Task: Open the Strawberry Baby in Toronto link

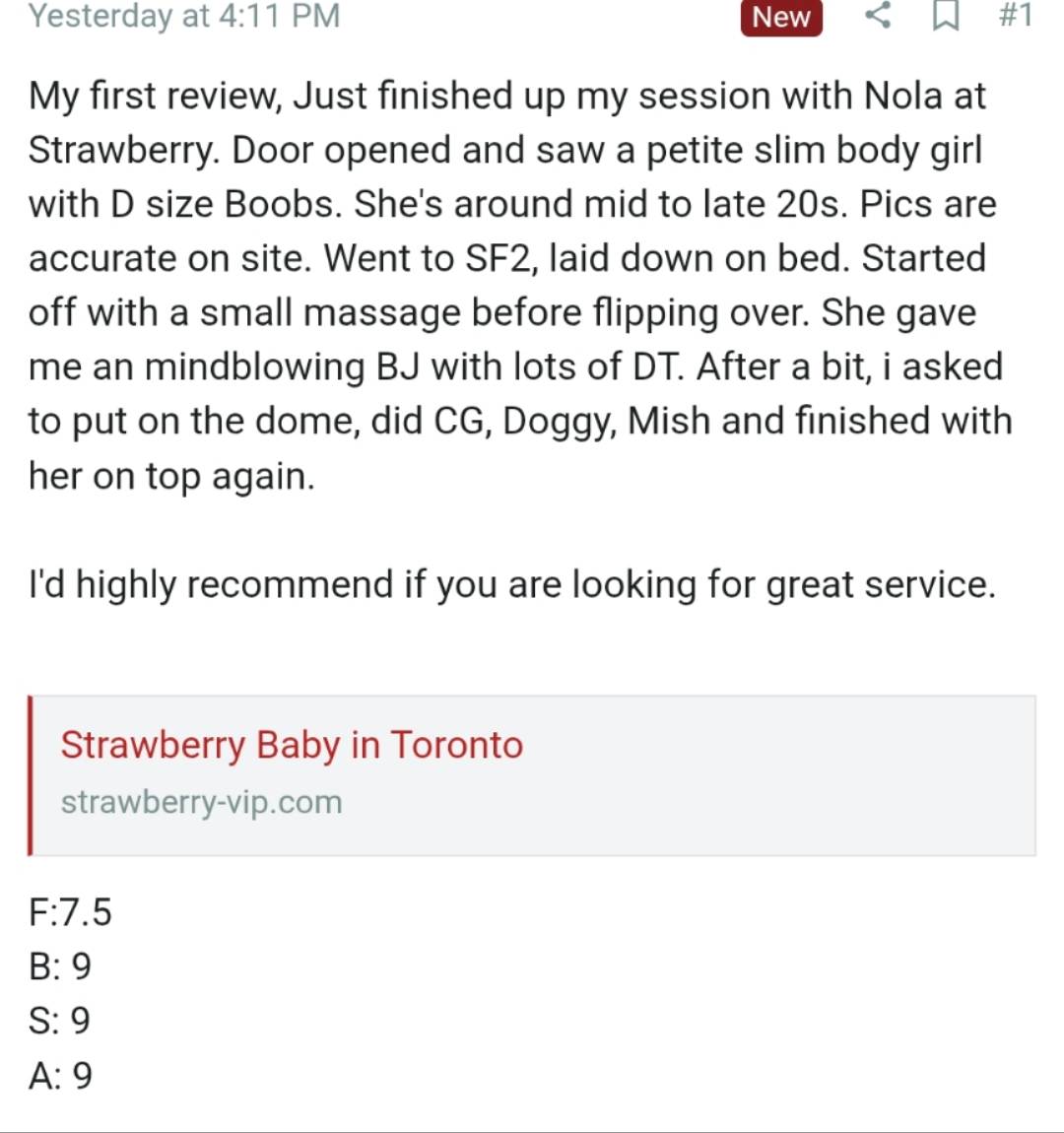Action: pyautogui.click(x=292, y=745)
